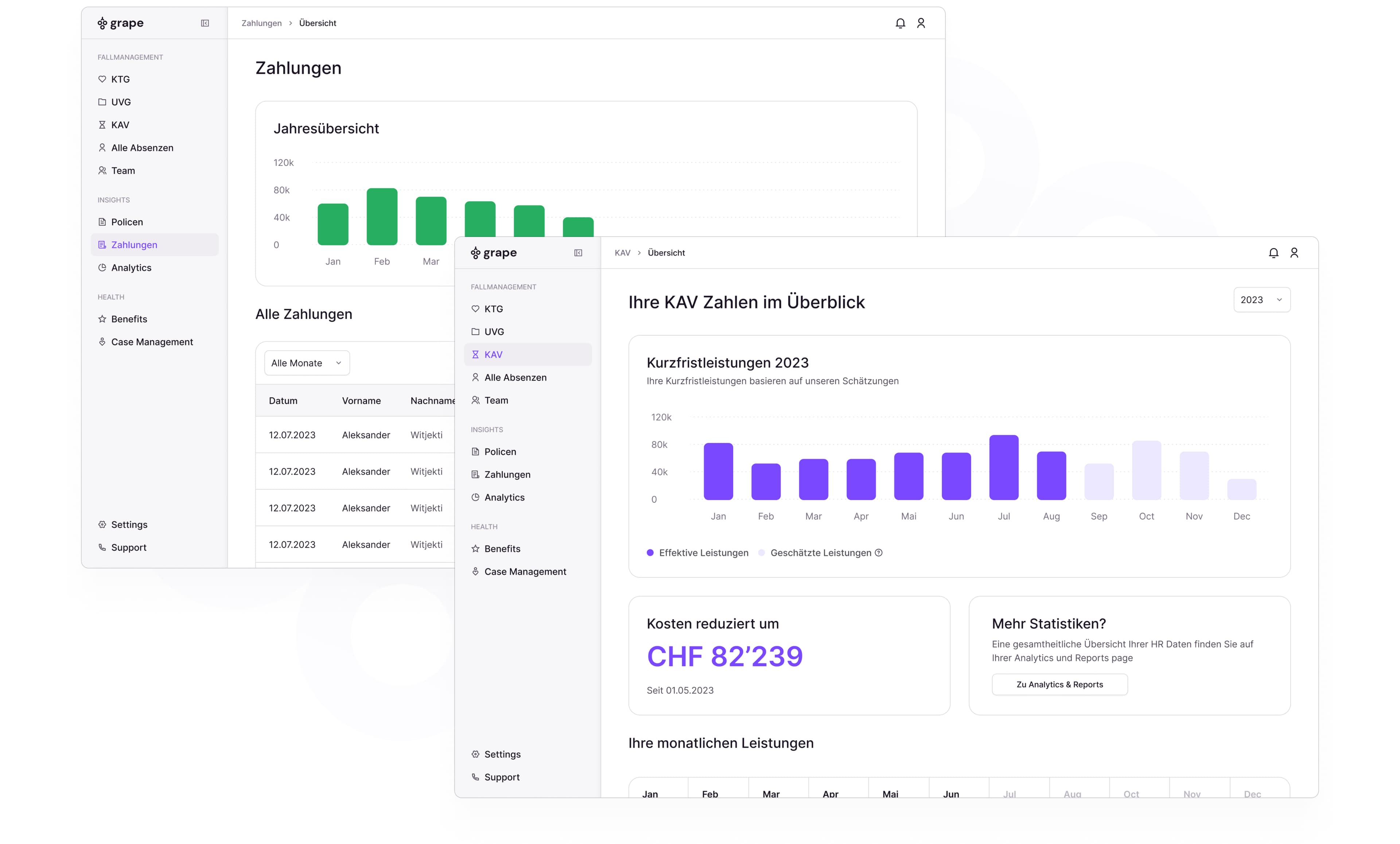Open Support in KAV window sidebar
Viewport: 1400px width, 844px height.
[x=502, y=777]
